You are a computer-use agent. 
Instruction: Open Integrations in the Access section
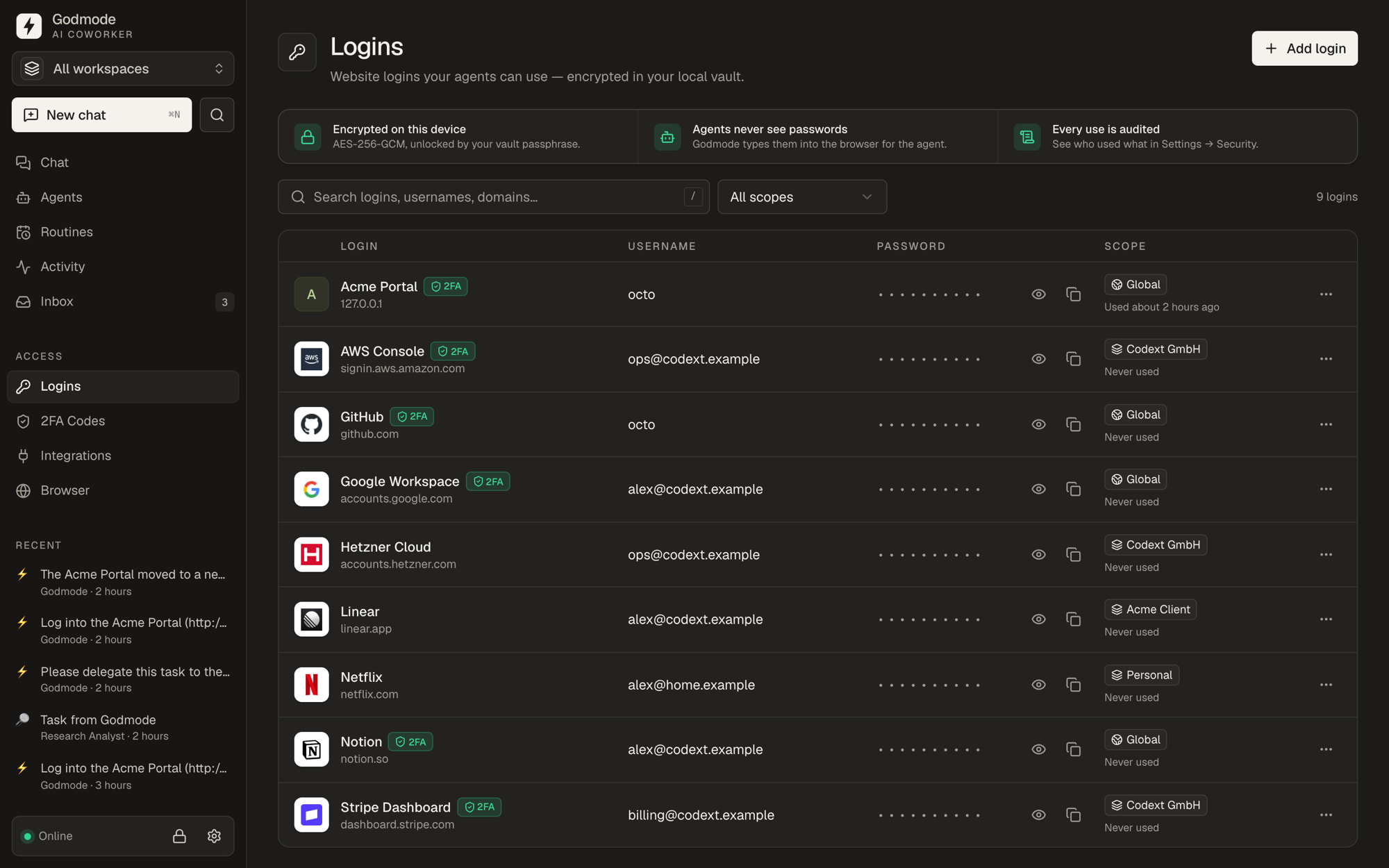coord(123,456)
